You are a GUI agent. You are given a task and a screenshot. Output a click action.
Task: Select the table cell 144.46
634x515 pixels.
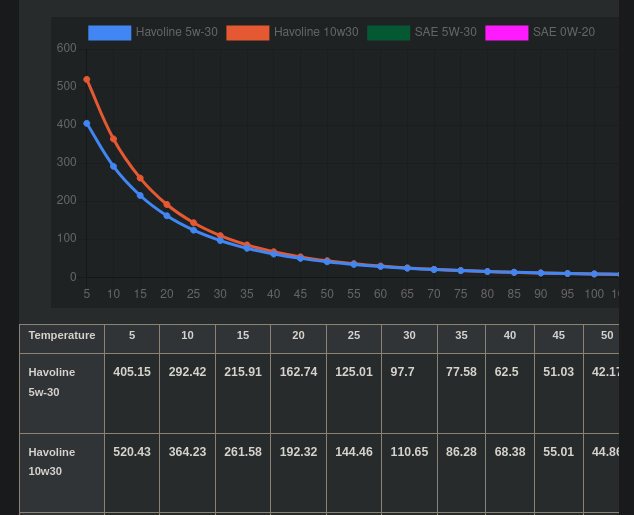(354, 473)
